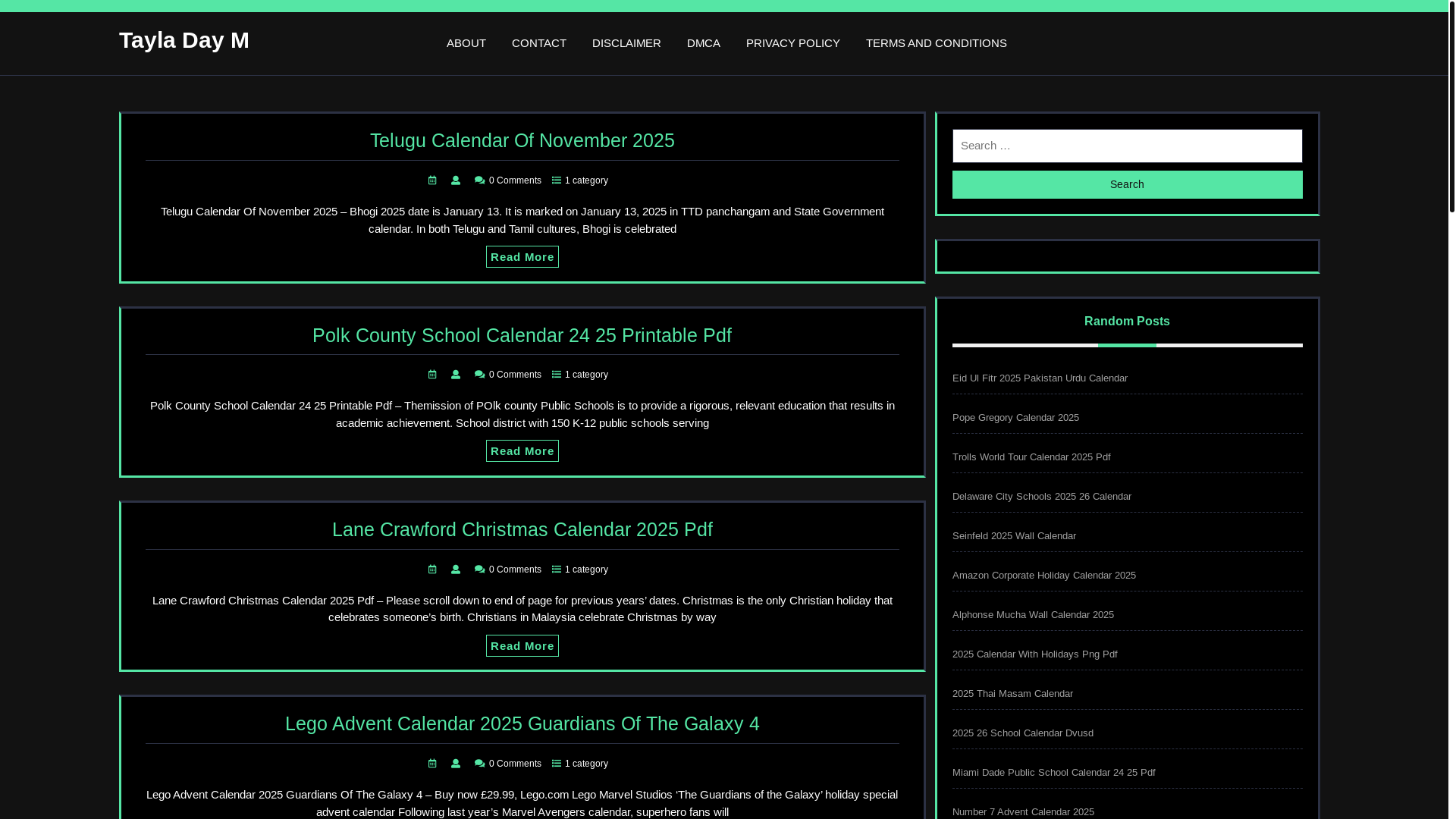1456x819 pixels.
Task: Open Alphonse Mucha Wall Calendar 2025
Action: pos(1033,615)
